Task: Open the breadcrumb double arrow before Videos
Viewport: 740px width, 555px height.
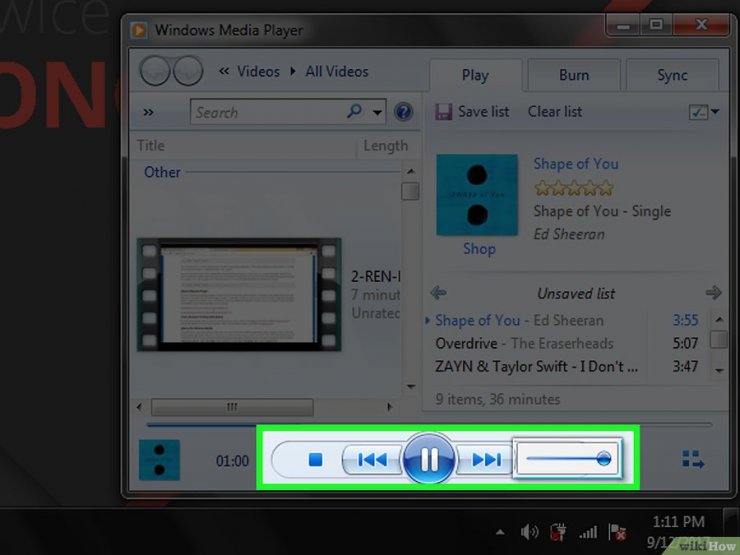Action: (224, 71)
